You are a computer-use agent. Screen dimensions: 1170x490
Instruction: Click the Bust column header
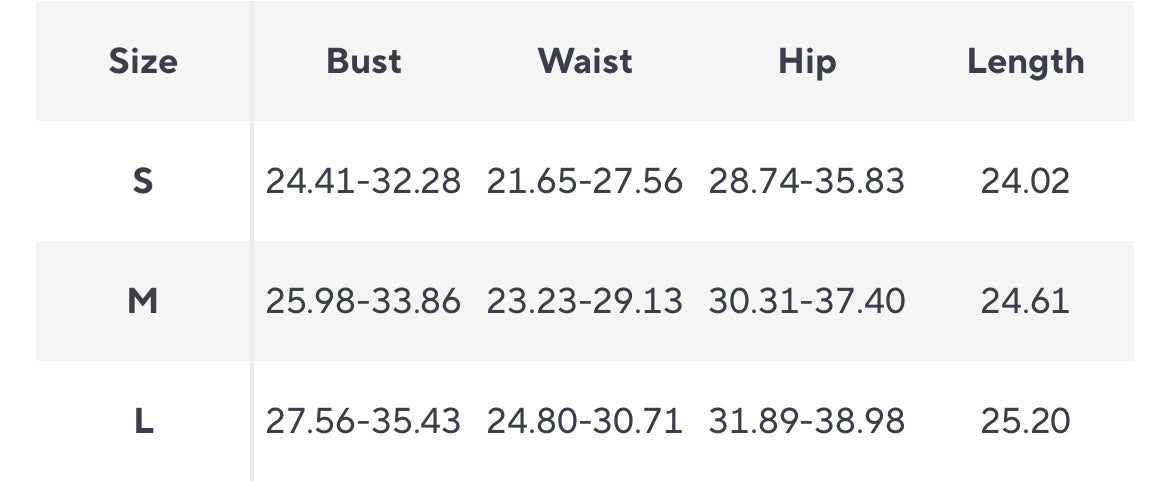point(363,62)
